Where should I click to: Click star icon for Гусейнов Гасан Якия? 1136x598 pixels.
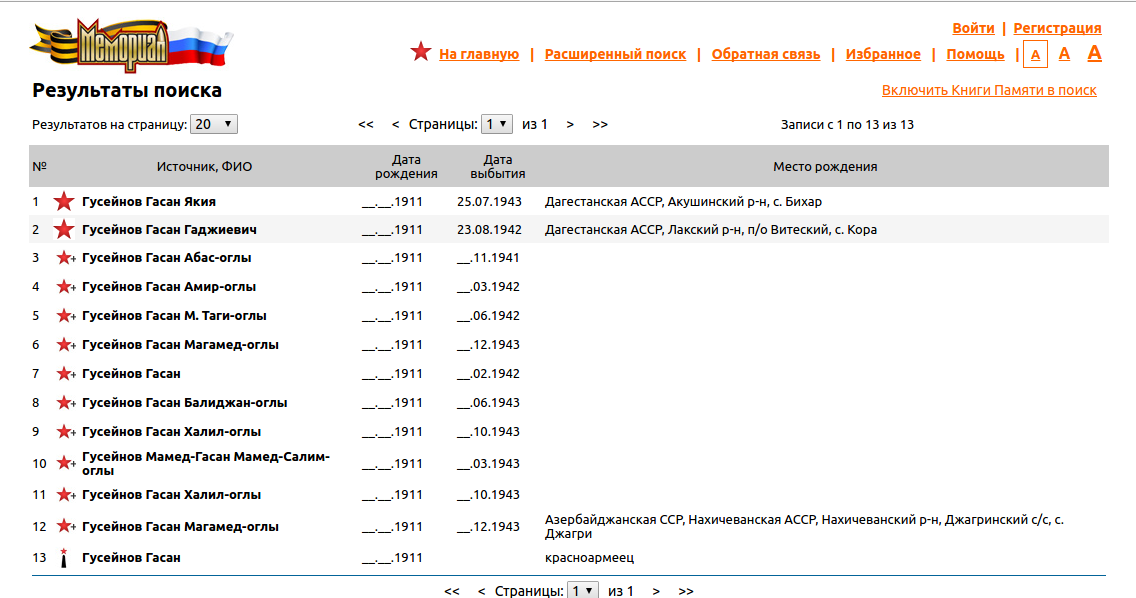(x=64, y=202)
